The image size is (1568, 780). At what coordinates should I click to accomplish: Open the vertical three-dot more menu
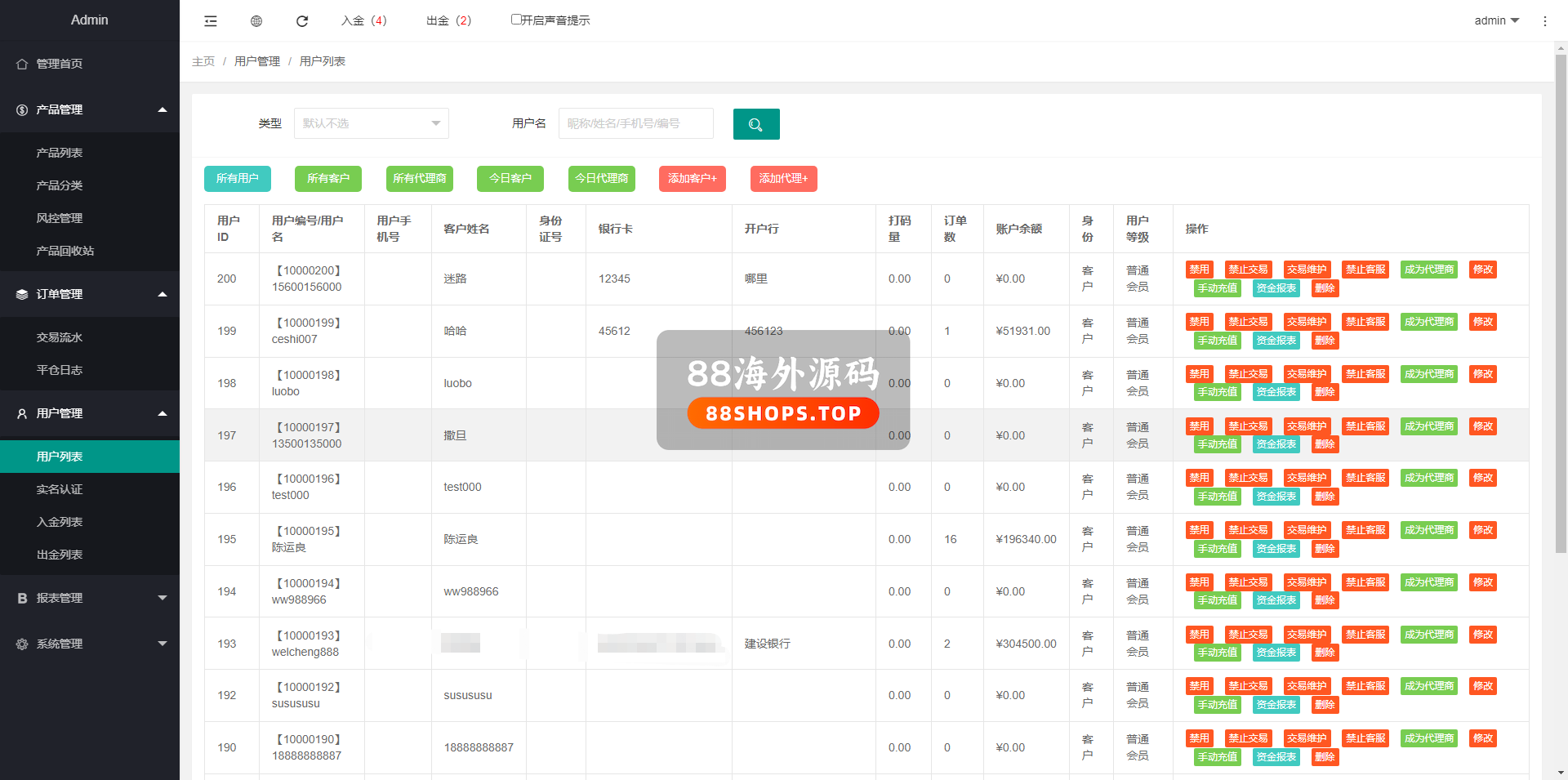coord(1544,21)
